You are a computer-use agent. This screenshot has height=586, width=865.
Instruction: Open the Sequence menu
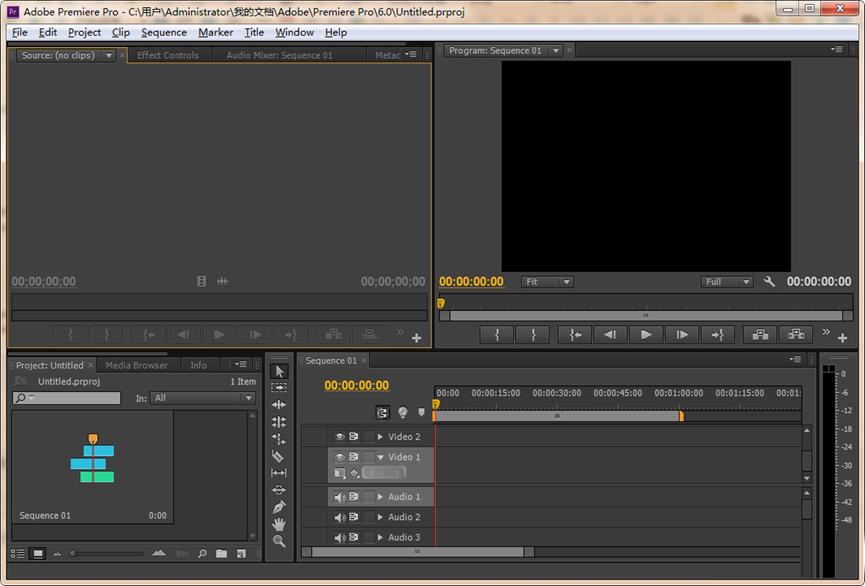pyautogui.click(x=164, y=32)
